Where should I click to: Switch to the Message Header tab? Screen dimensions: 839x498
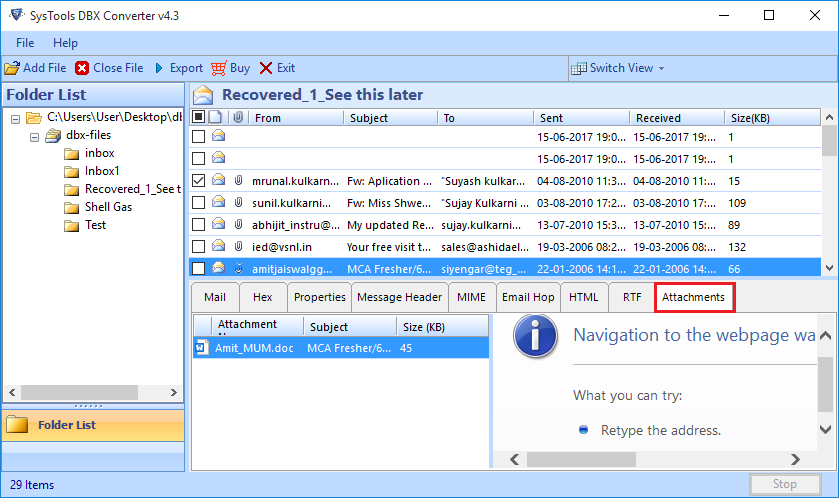(x=400, y=297)
